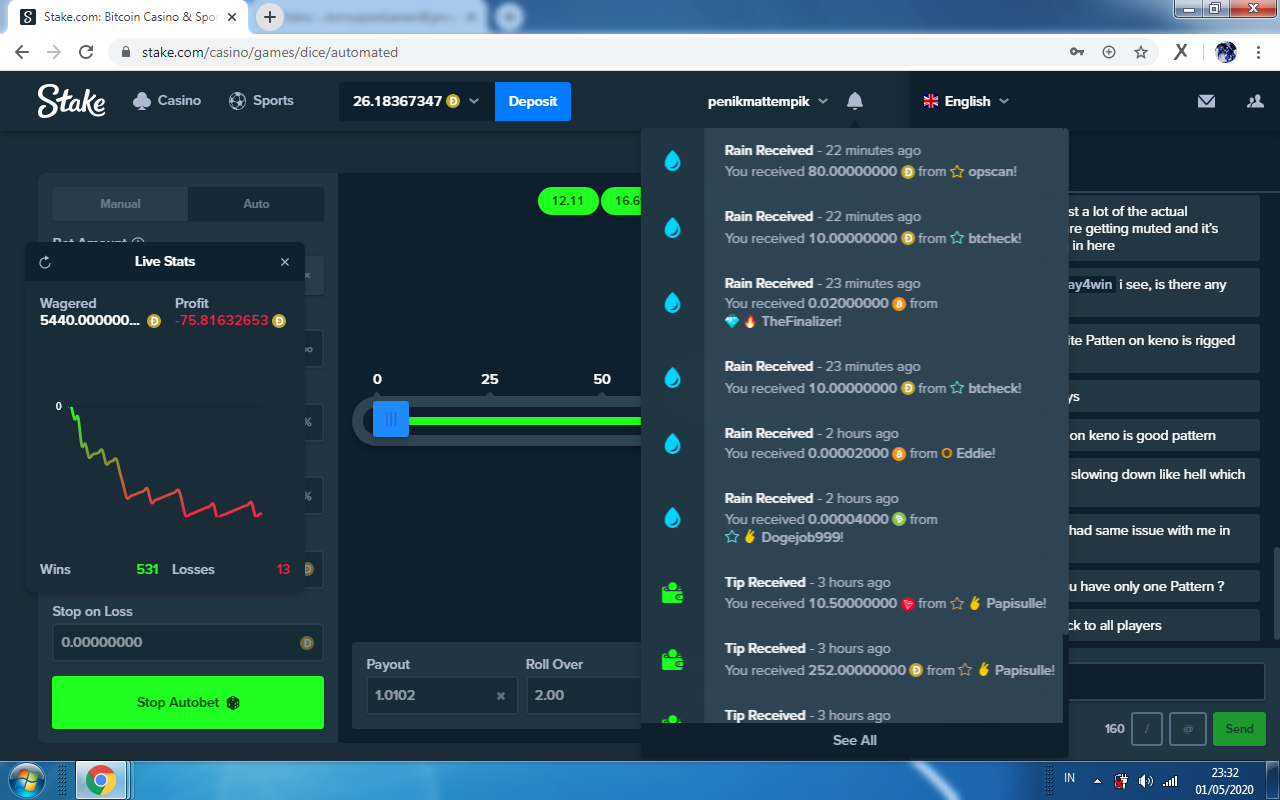Bookmark this page with star icon

point(1140,52)
